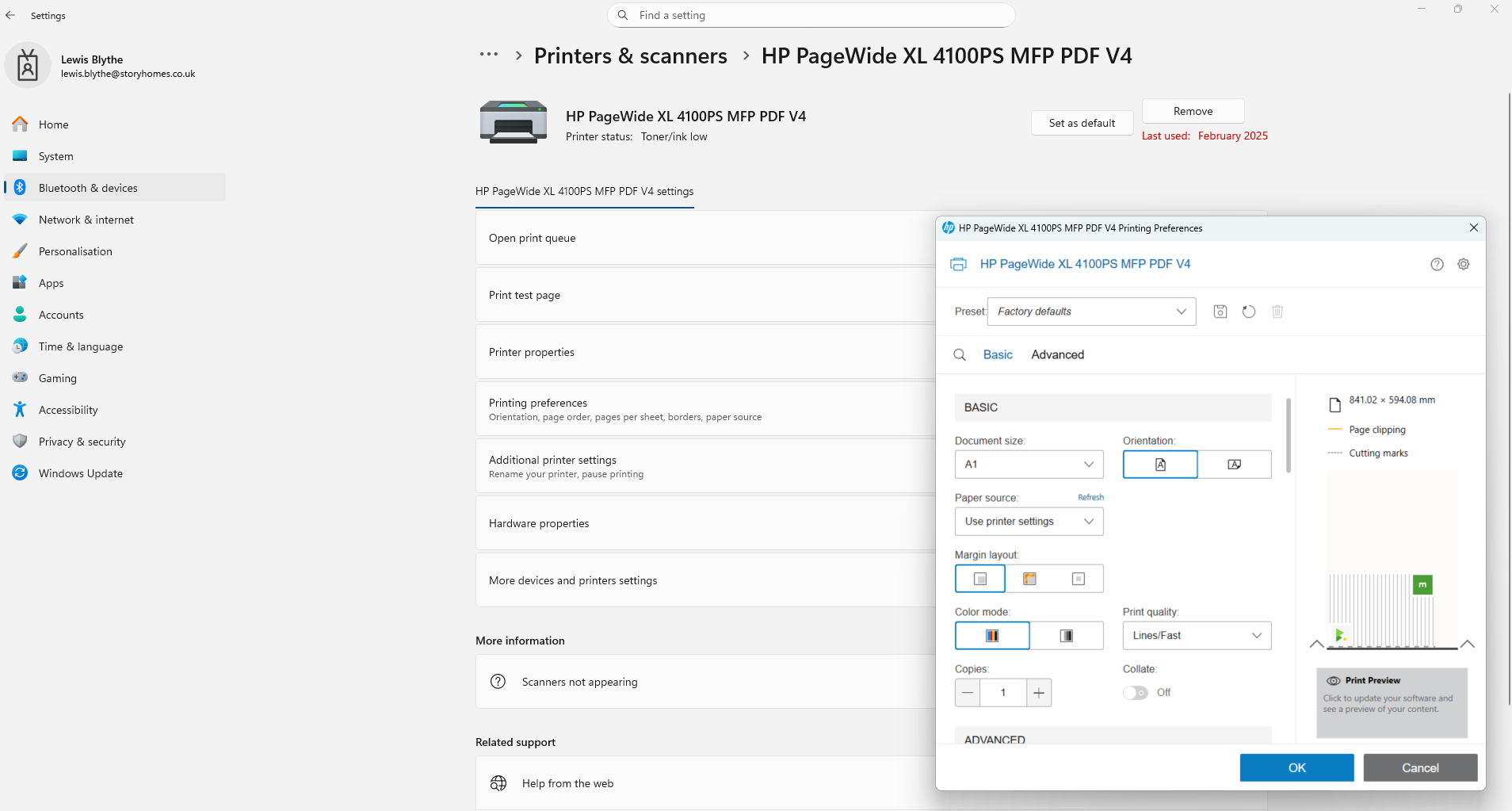This screenshot has height=811, width=1512.
Task: Open Privacy & security settings
Action: point(115,442)
